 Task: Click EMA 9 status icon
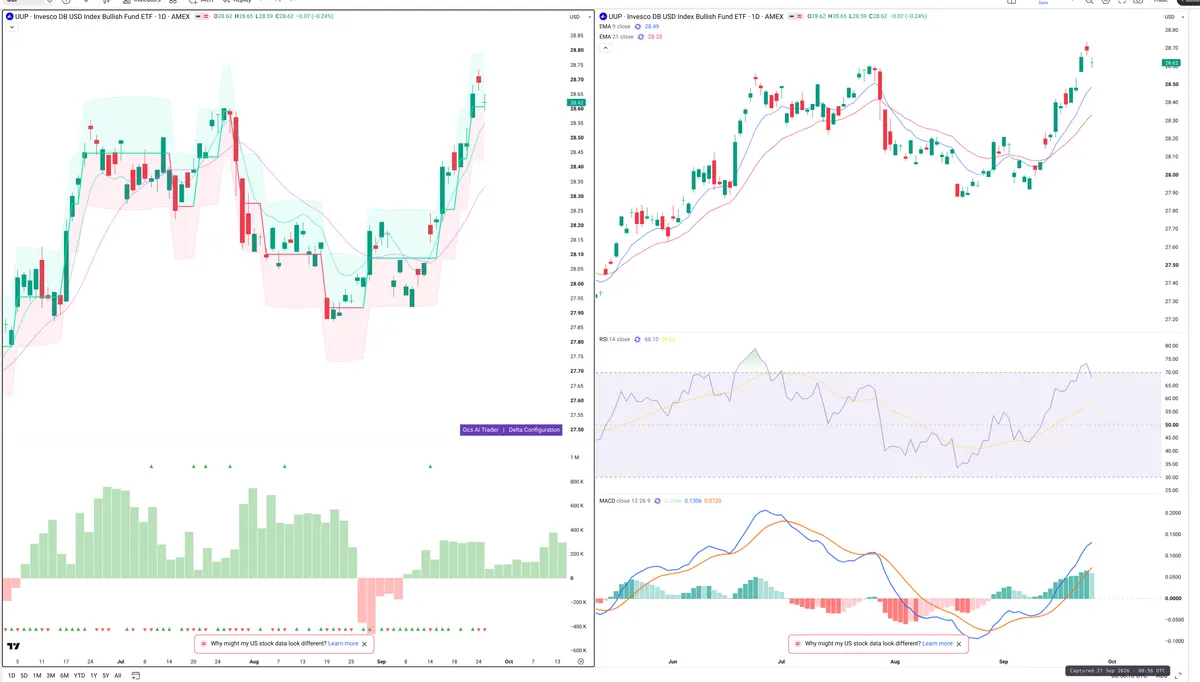click(639, 27)
